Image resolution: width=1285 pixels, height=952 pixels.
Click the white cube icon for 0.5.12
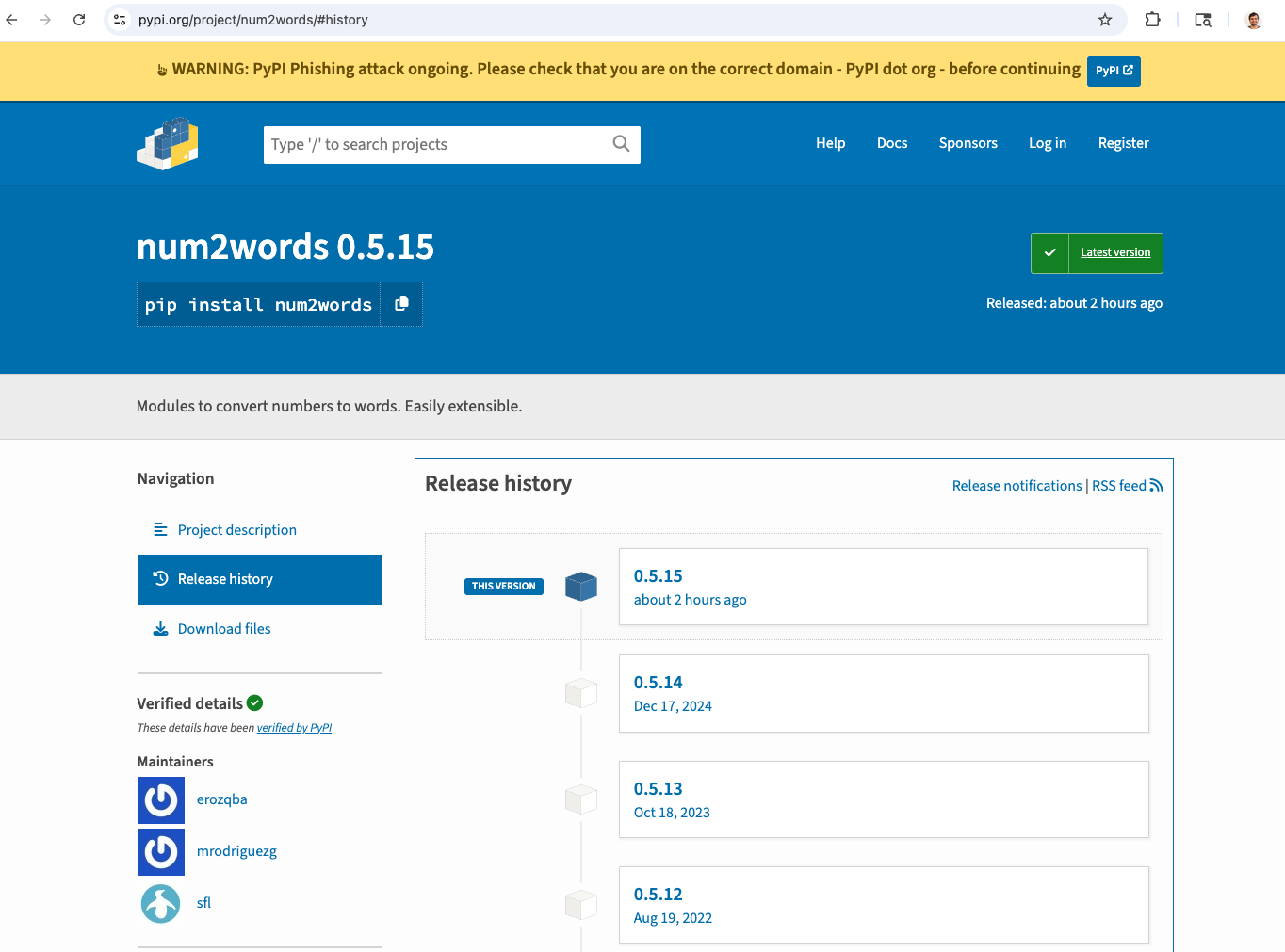click(581, 905)
